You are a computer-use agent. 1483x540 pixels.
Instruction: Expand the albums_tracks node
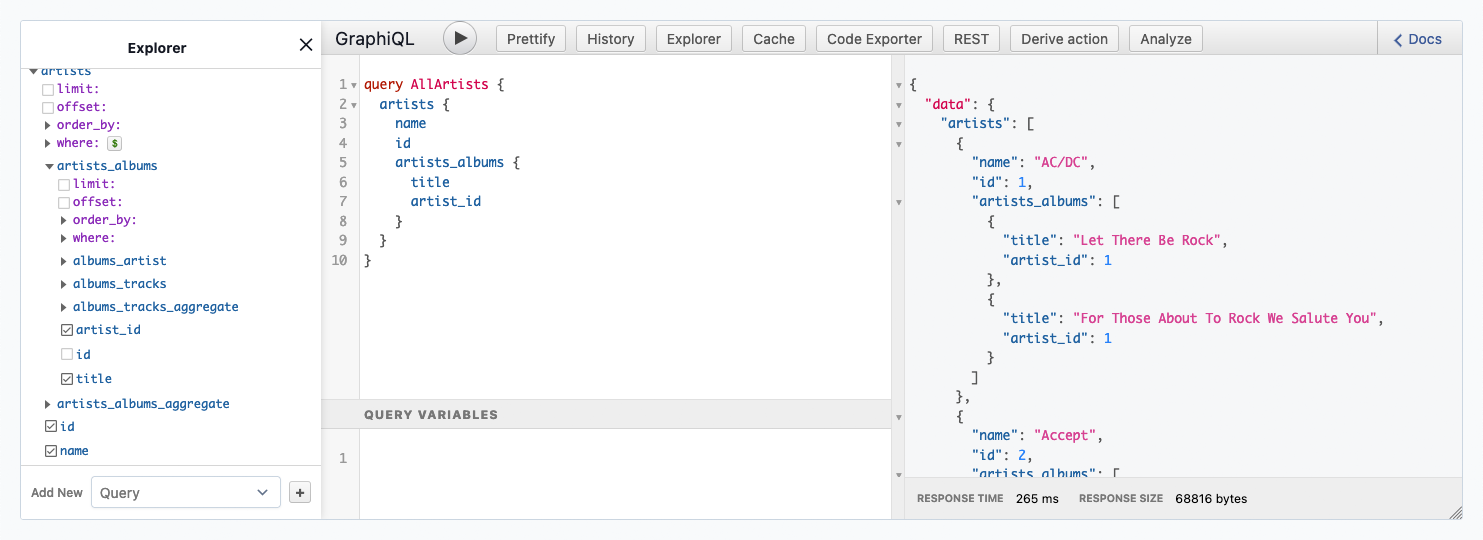pyautogui.click(x=64, y=284)
